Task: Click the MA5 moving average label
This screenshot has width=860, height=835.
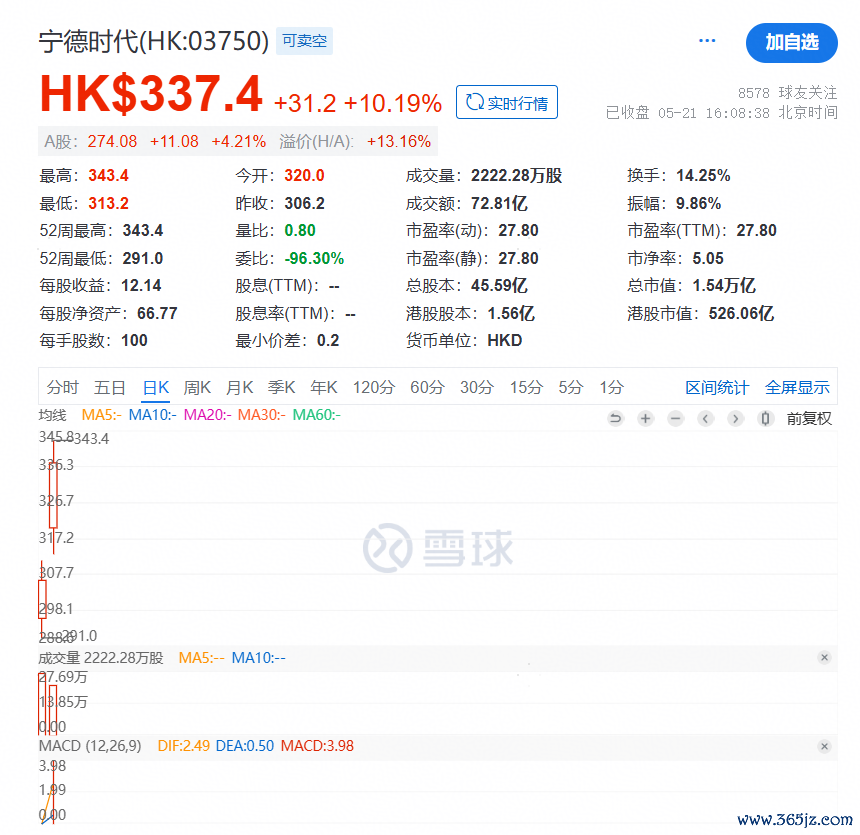Action: click(101, 415)
